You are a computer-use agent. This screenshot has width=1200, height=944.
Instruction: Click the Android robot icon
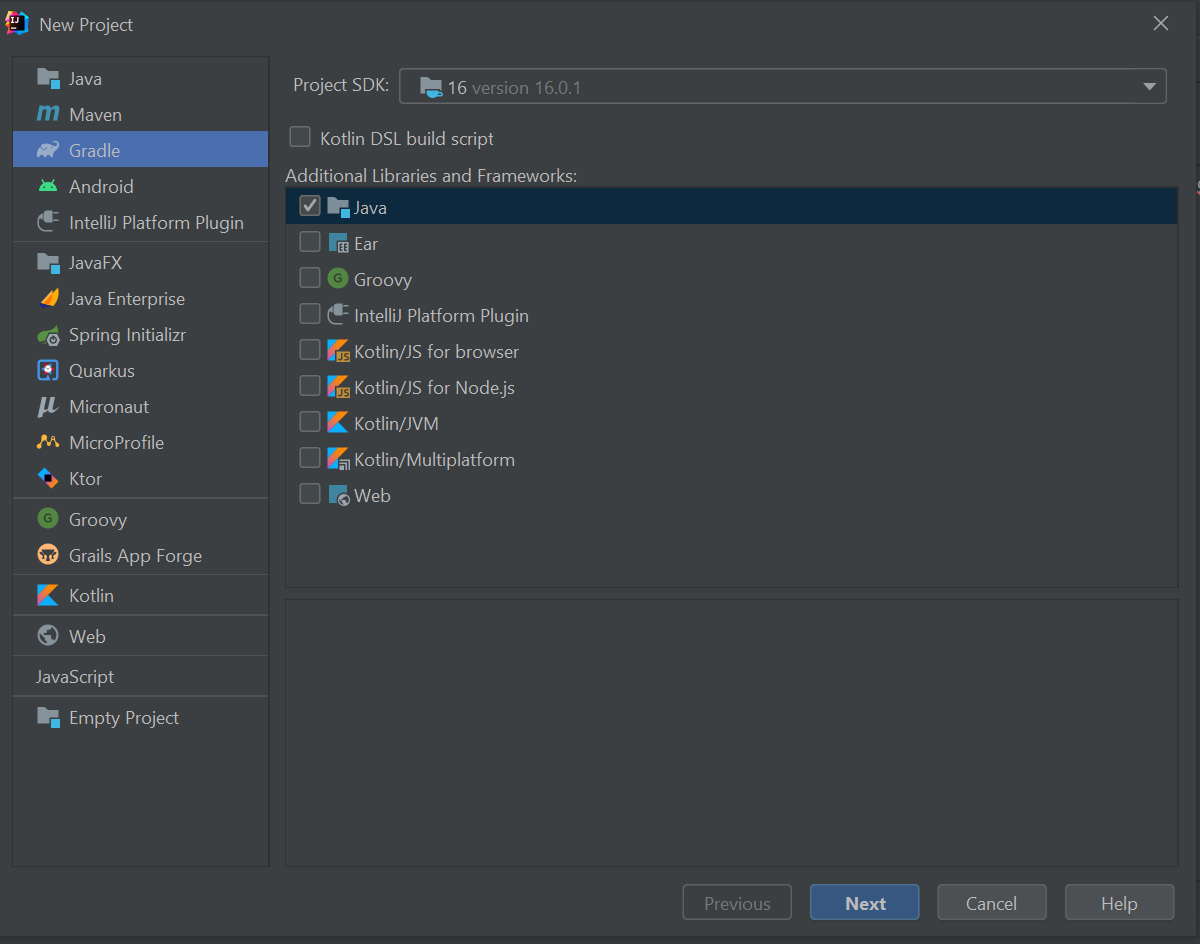point(48,186)
